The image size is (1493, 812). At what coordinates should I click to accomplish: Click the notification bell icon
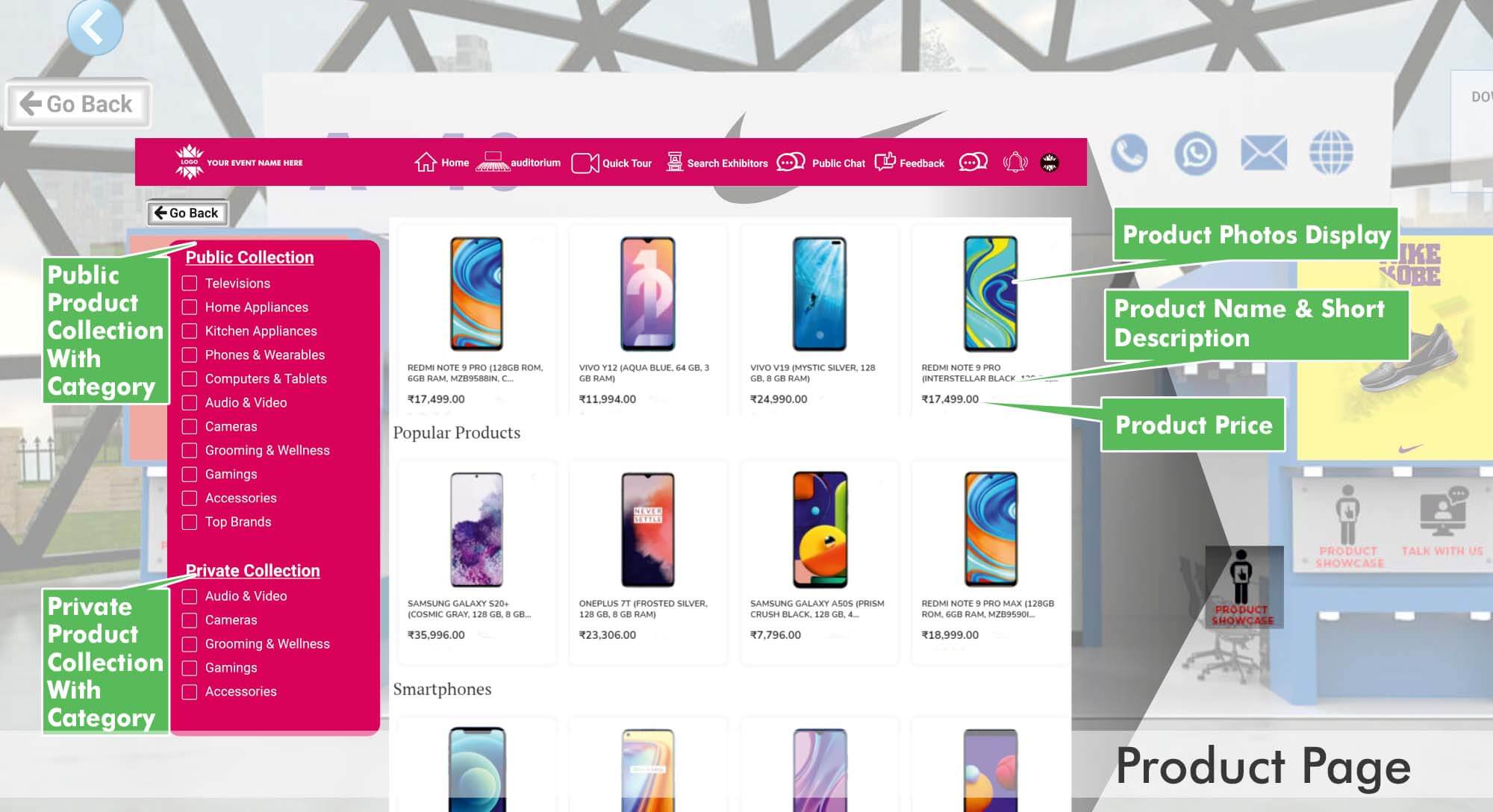coord(1014,162)
